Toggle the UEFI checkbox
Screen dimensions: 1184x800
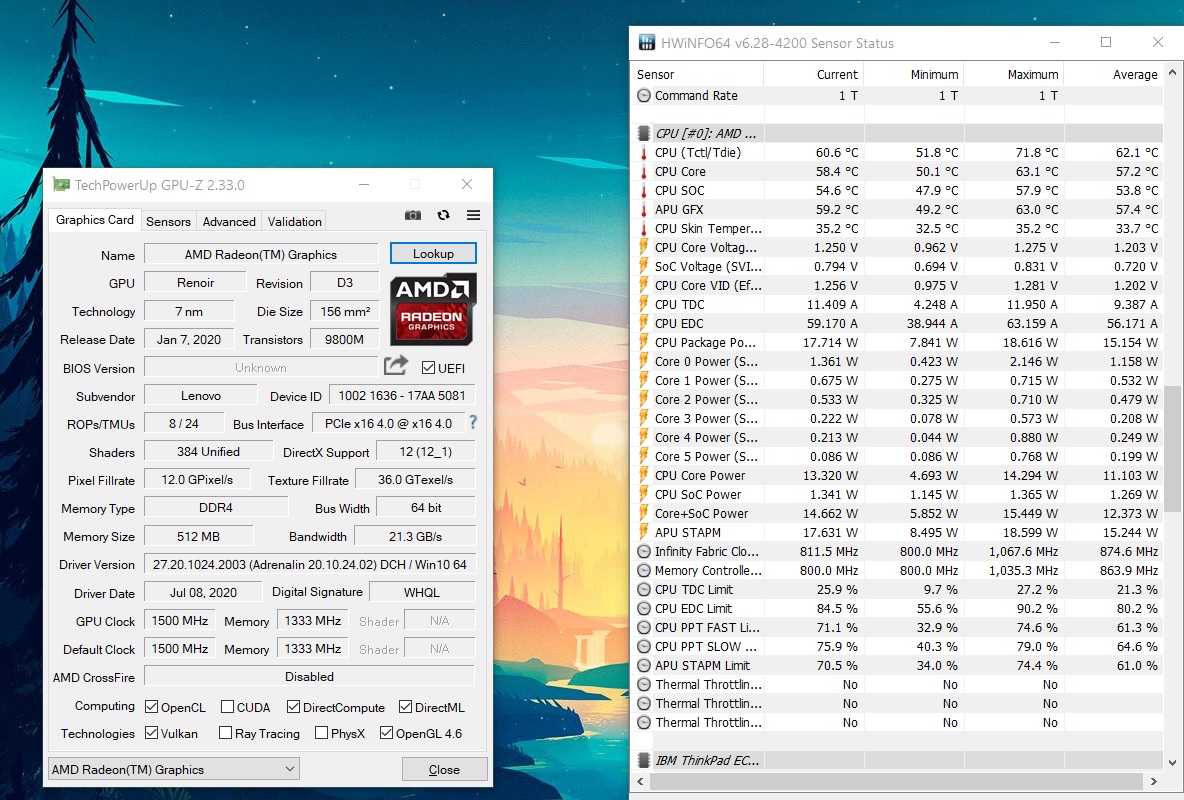[x=428, y=368]
